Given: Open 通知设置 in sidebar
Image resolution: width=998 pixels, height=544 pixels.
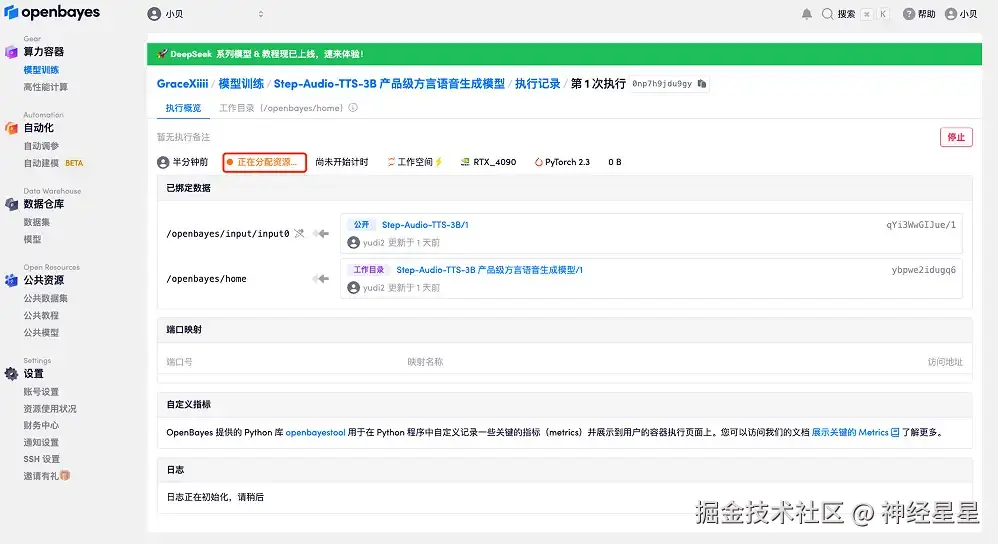Looking at the screenshot, I should (41, 442).
